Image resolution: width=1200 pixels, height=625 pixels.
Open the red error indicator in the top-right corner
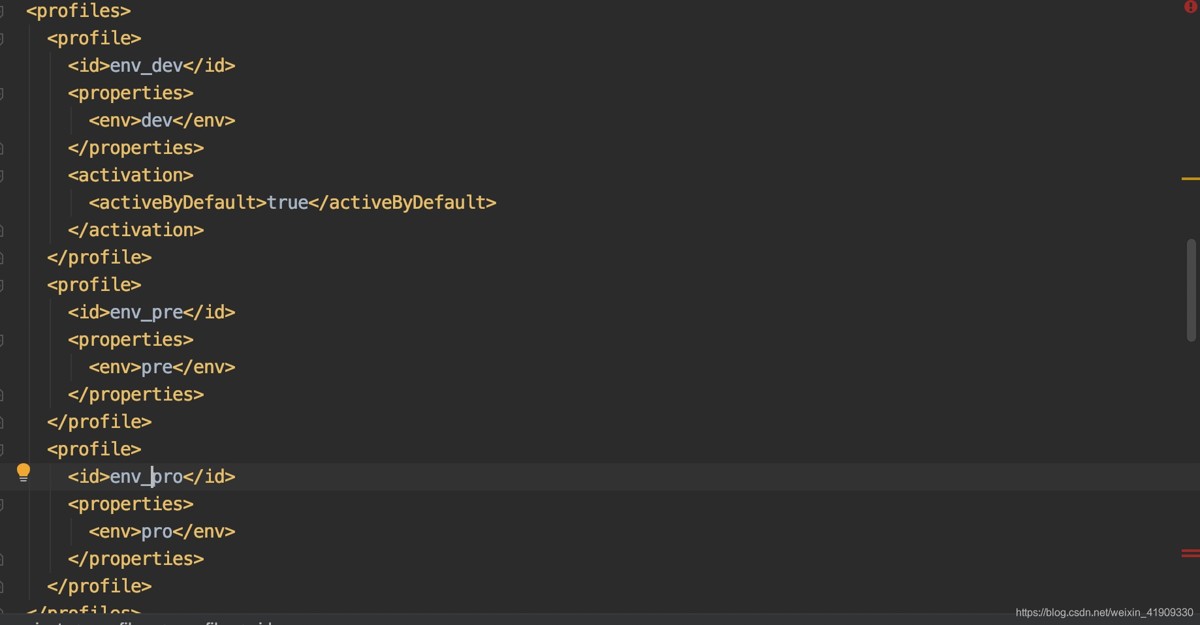1190,7
